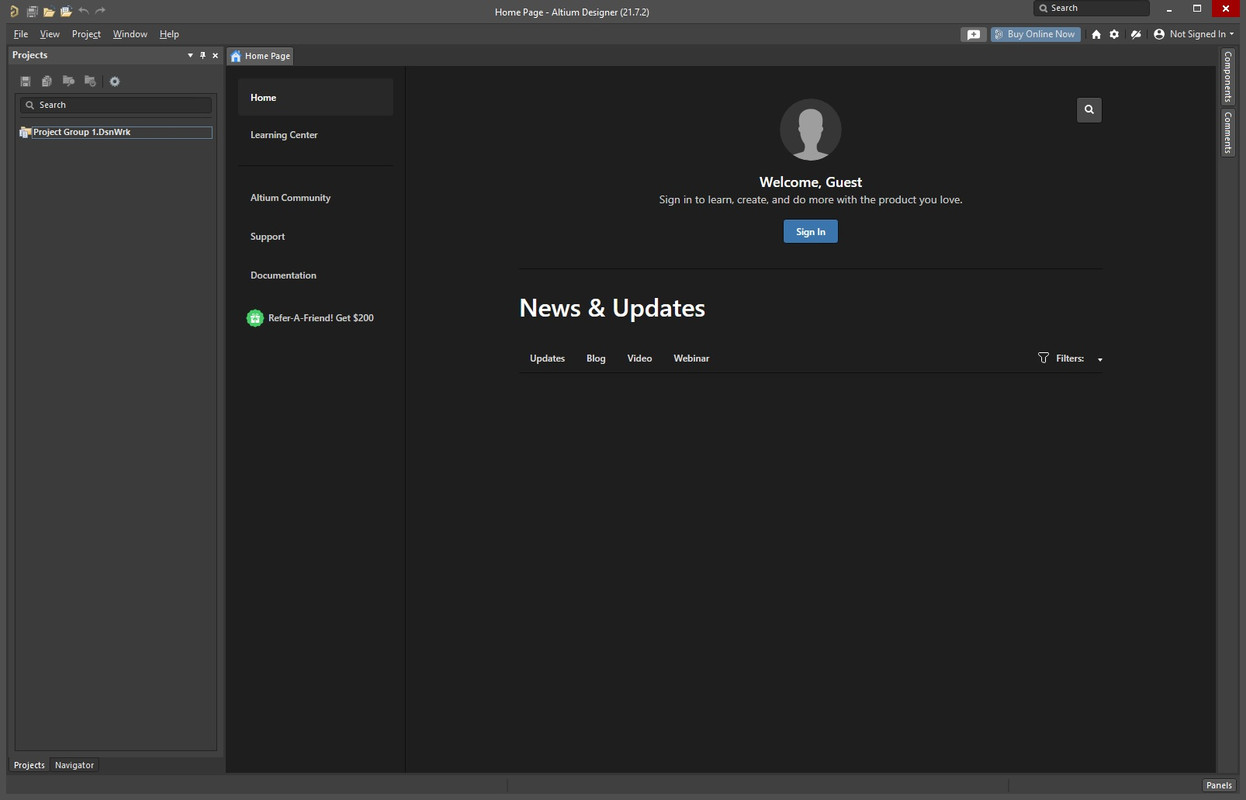Switch to the Projects bottom tab

pos(29,765)
